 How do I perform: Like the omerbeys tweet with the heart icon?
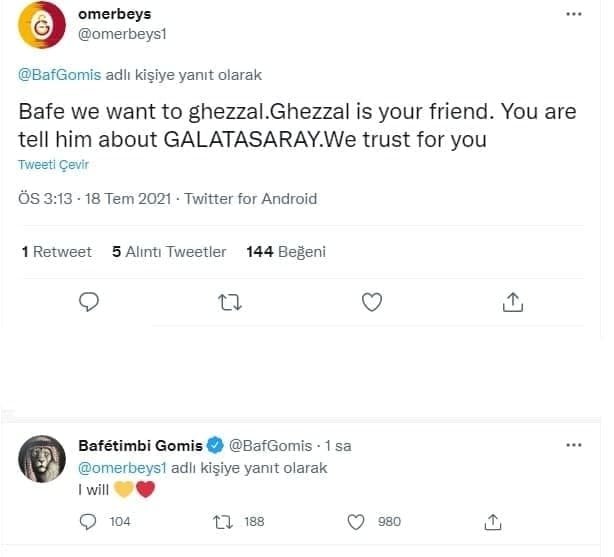click(x=371, y=300)
